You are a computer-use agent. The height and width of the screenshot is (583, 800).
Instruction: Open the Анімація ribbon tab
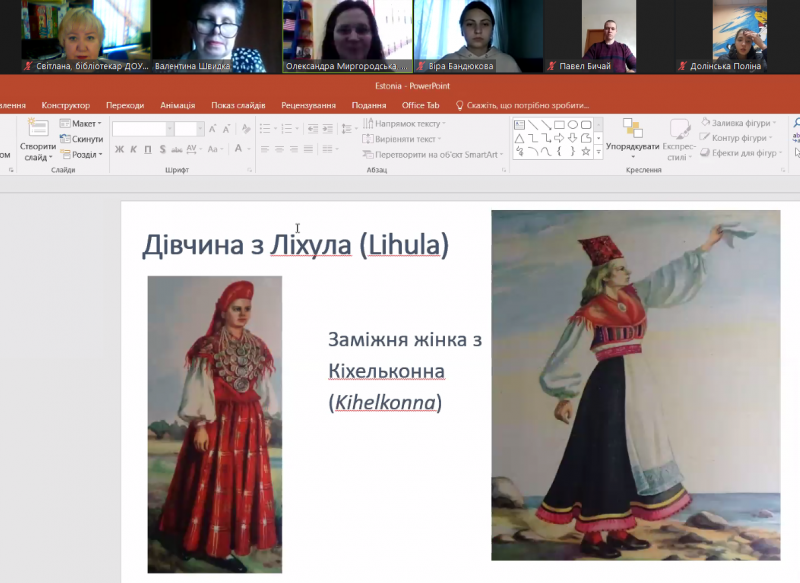178,105
